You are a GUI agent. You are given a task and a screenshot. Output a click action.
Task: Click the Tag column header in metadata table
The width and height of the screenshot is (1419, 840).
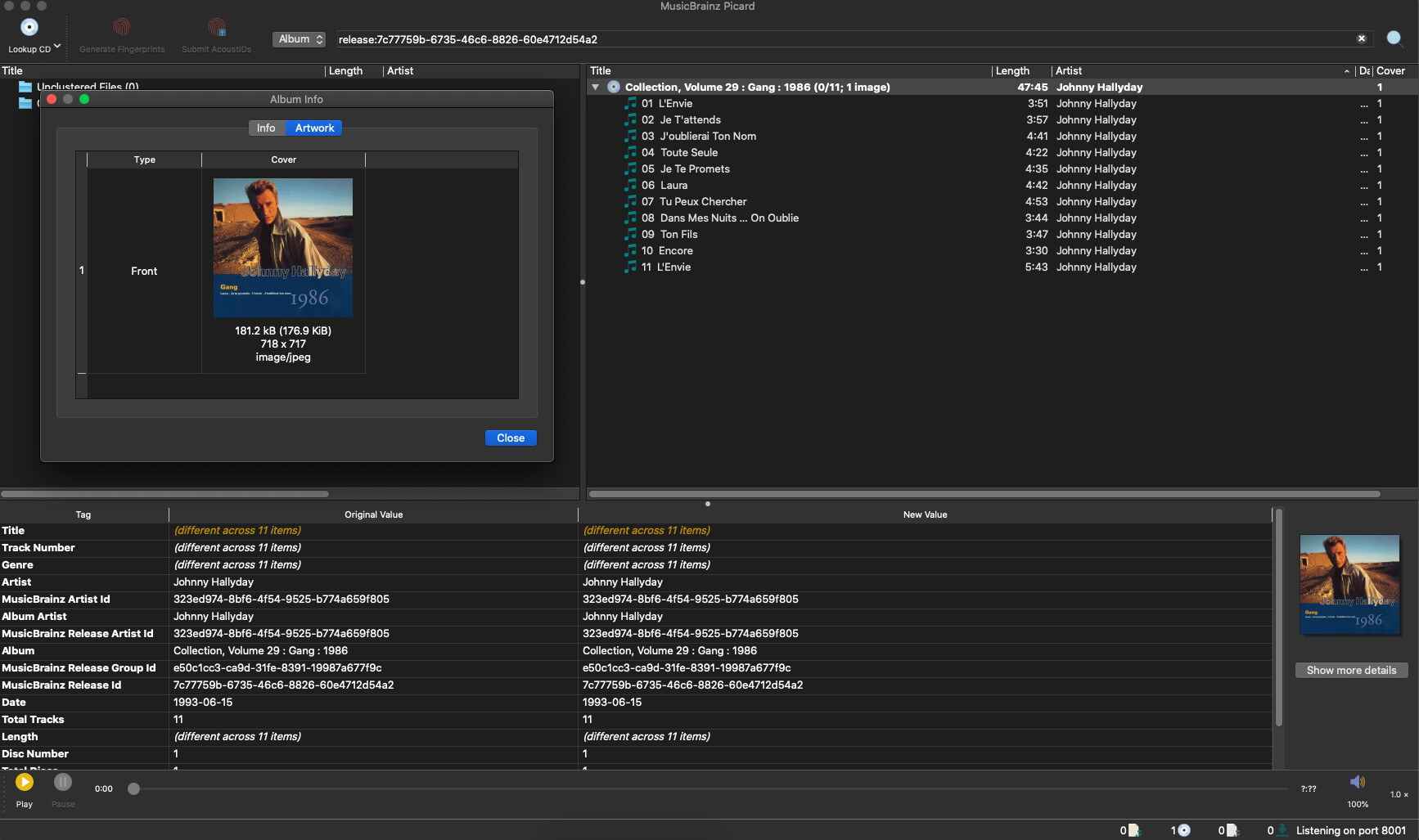pos(83,514)
